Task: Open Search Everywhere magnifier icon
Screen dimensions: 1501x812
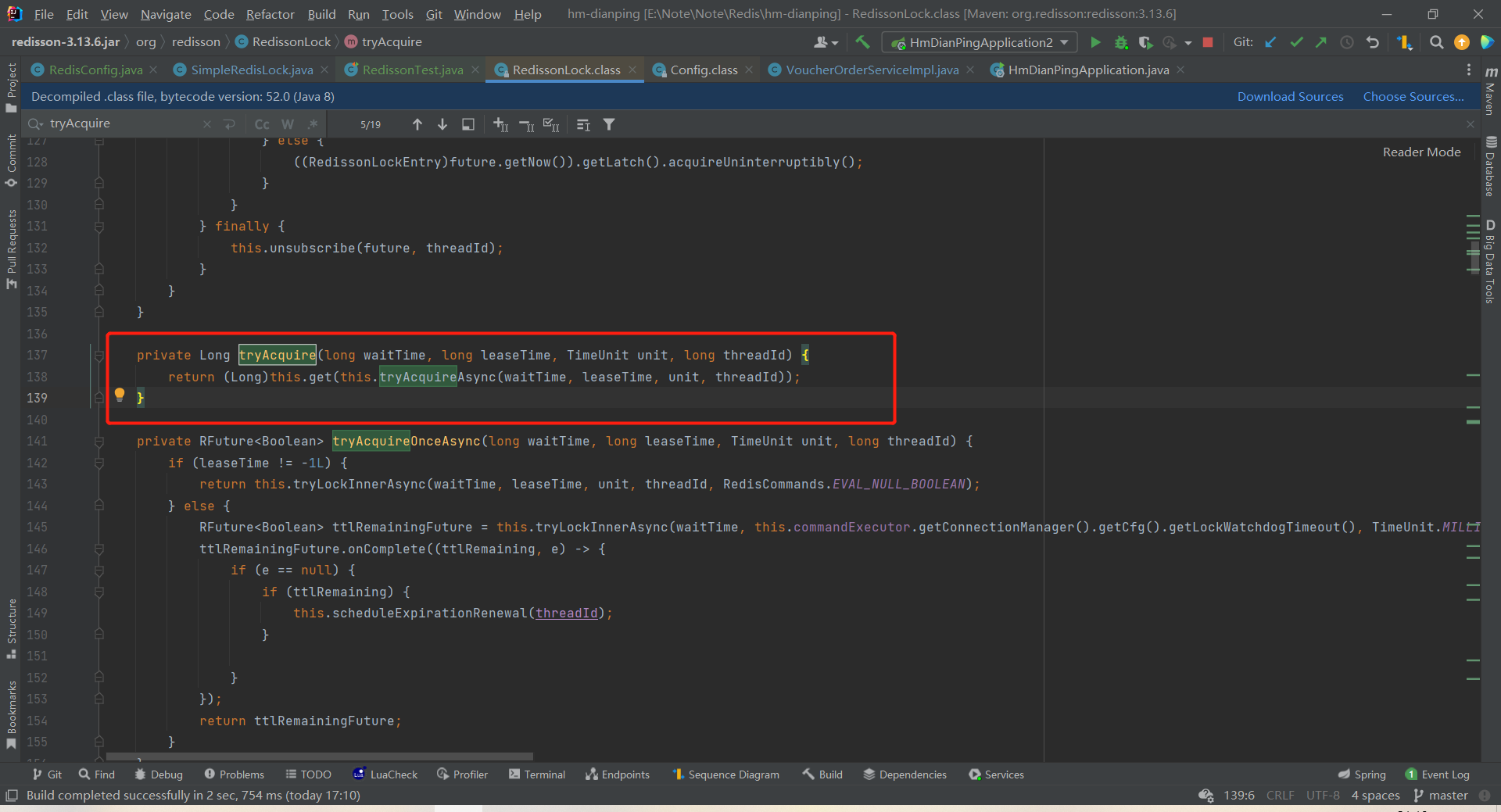Action: 1436,42
